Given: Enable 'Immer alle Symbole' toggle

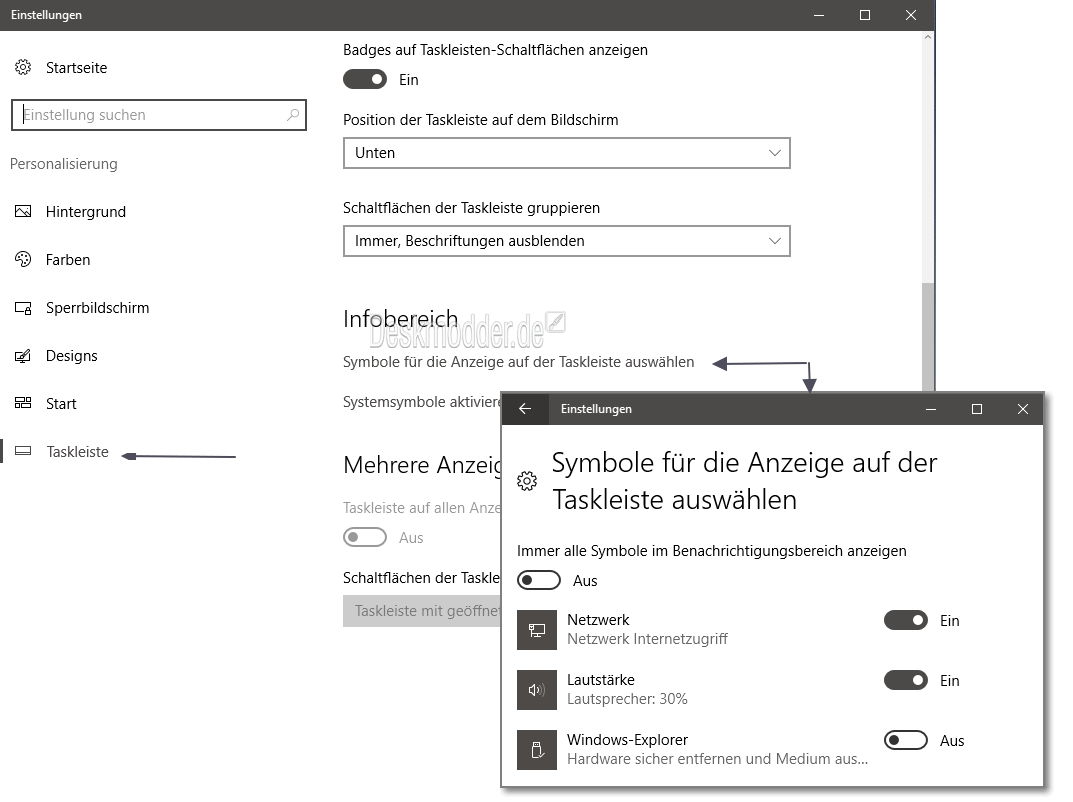Looking at the screenshot, I should (539, 581).
